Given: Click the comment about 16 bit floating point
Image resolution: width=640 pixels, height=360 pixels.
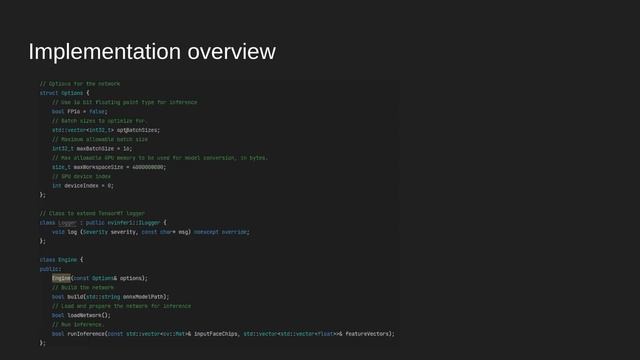Looking at the screenshot, I should tap(124, 102).
